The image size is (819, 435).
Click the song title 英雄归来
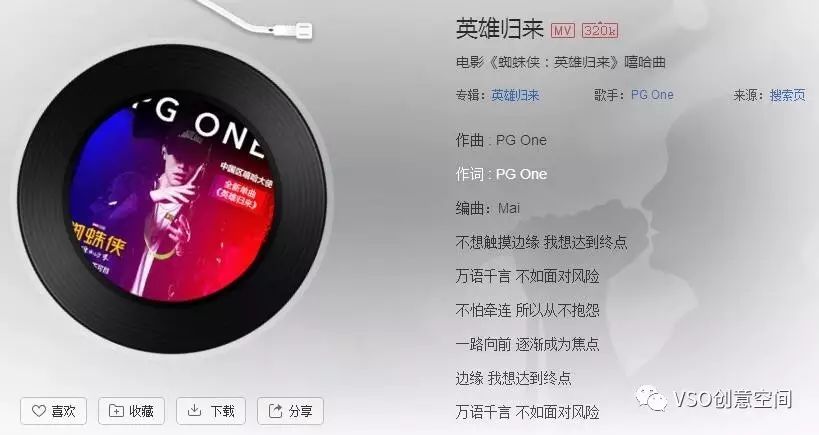[x=500, y=29]
